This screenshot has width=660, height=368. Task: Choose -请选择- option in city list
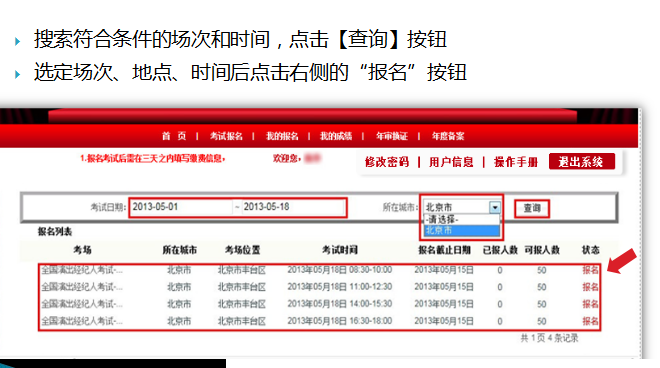tap(461, 219)
